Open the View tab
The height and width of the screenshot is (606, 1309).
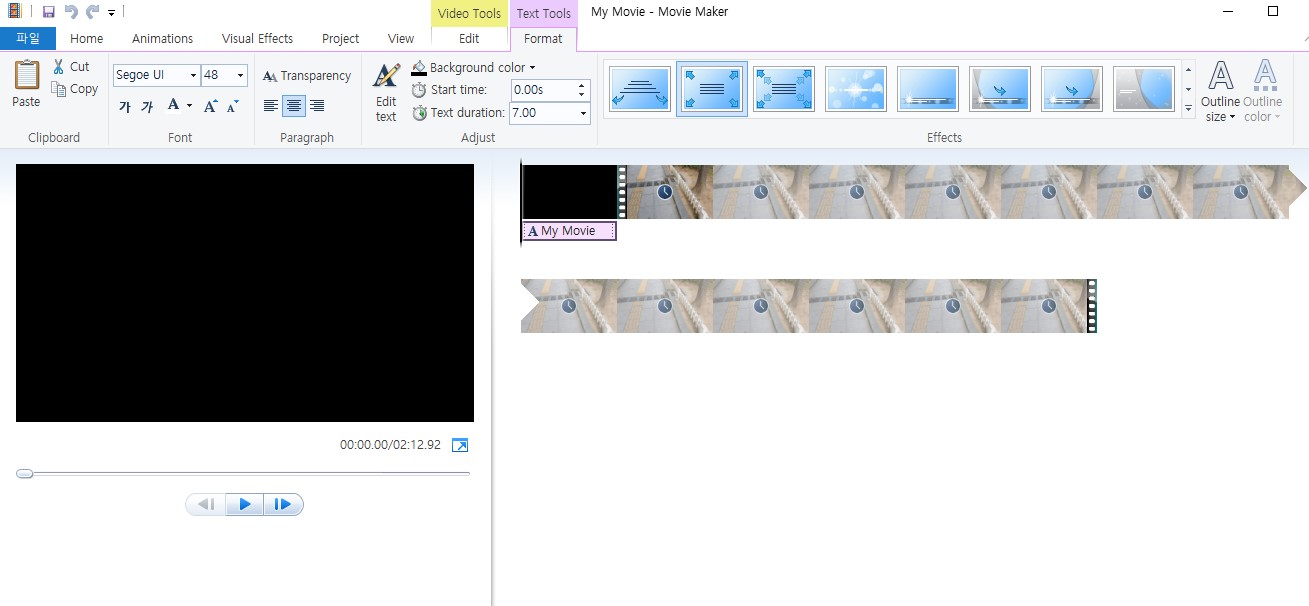click(401, 39)
